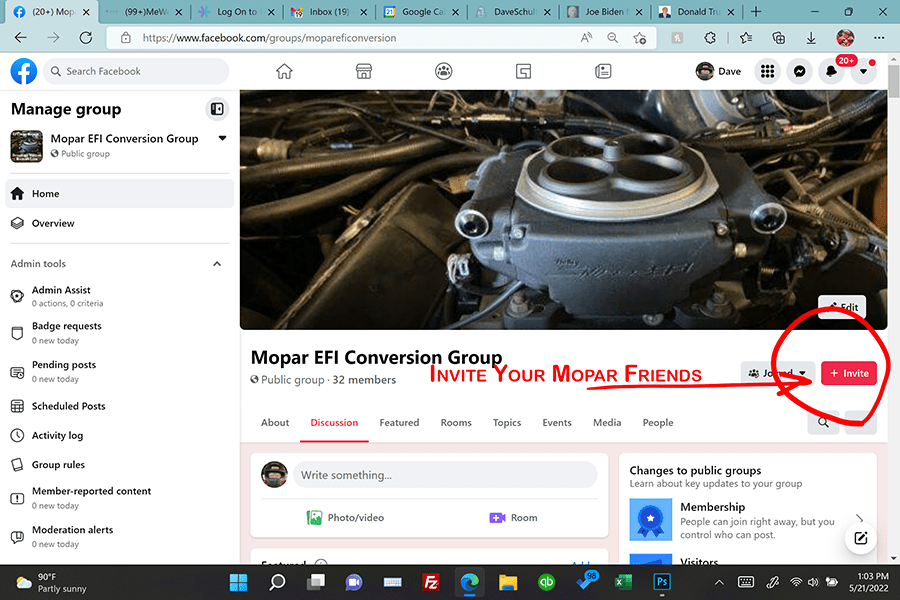Image resolution: width=900 pixels, height=600 pixels.
Task: Click the red Invite button
Action: 849,373
